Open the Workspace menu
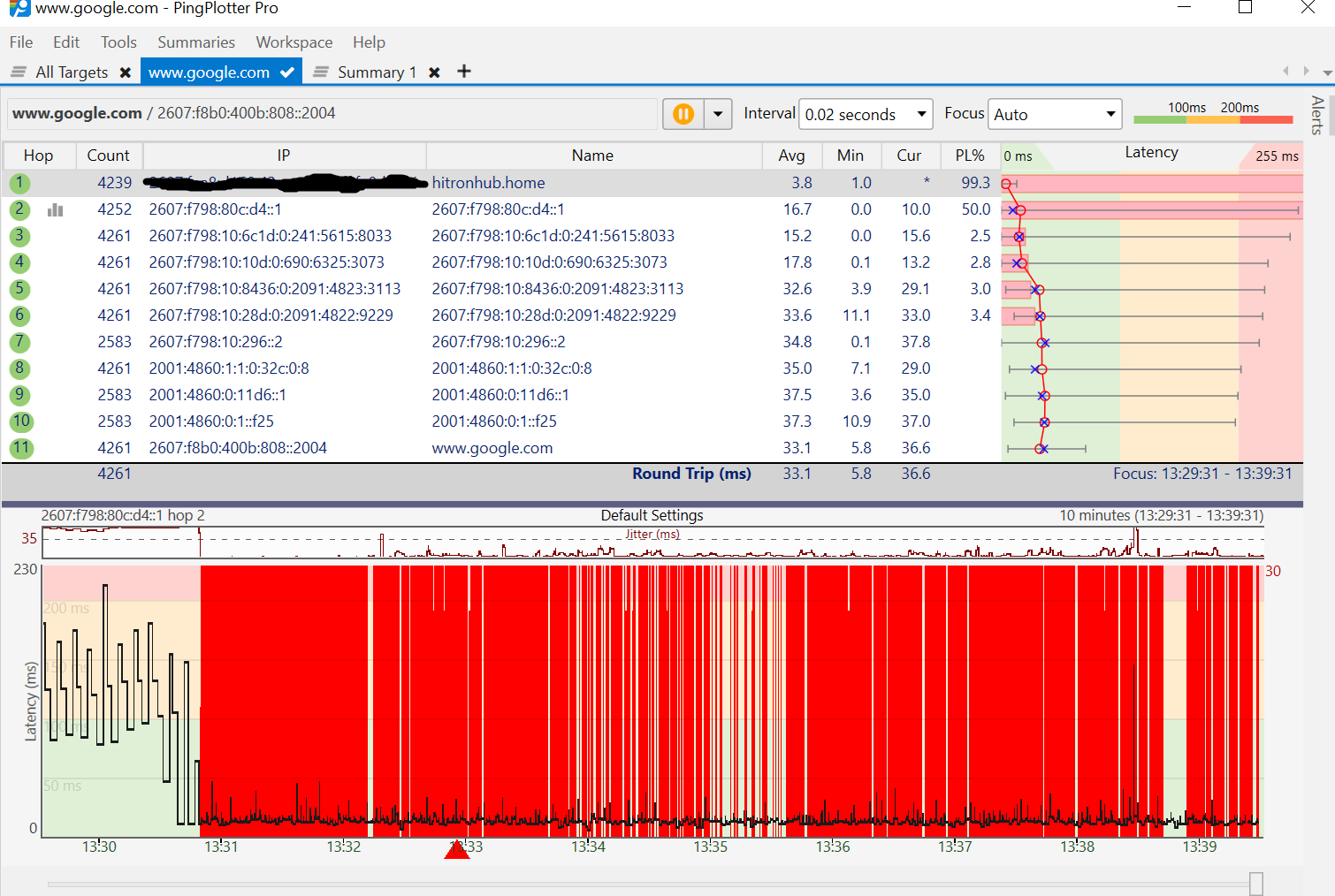Screen dimensions: 1335x896 click(x=294, y=42)
